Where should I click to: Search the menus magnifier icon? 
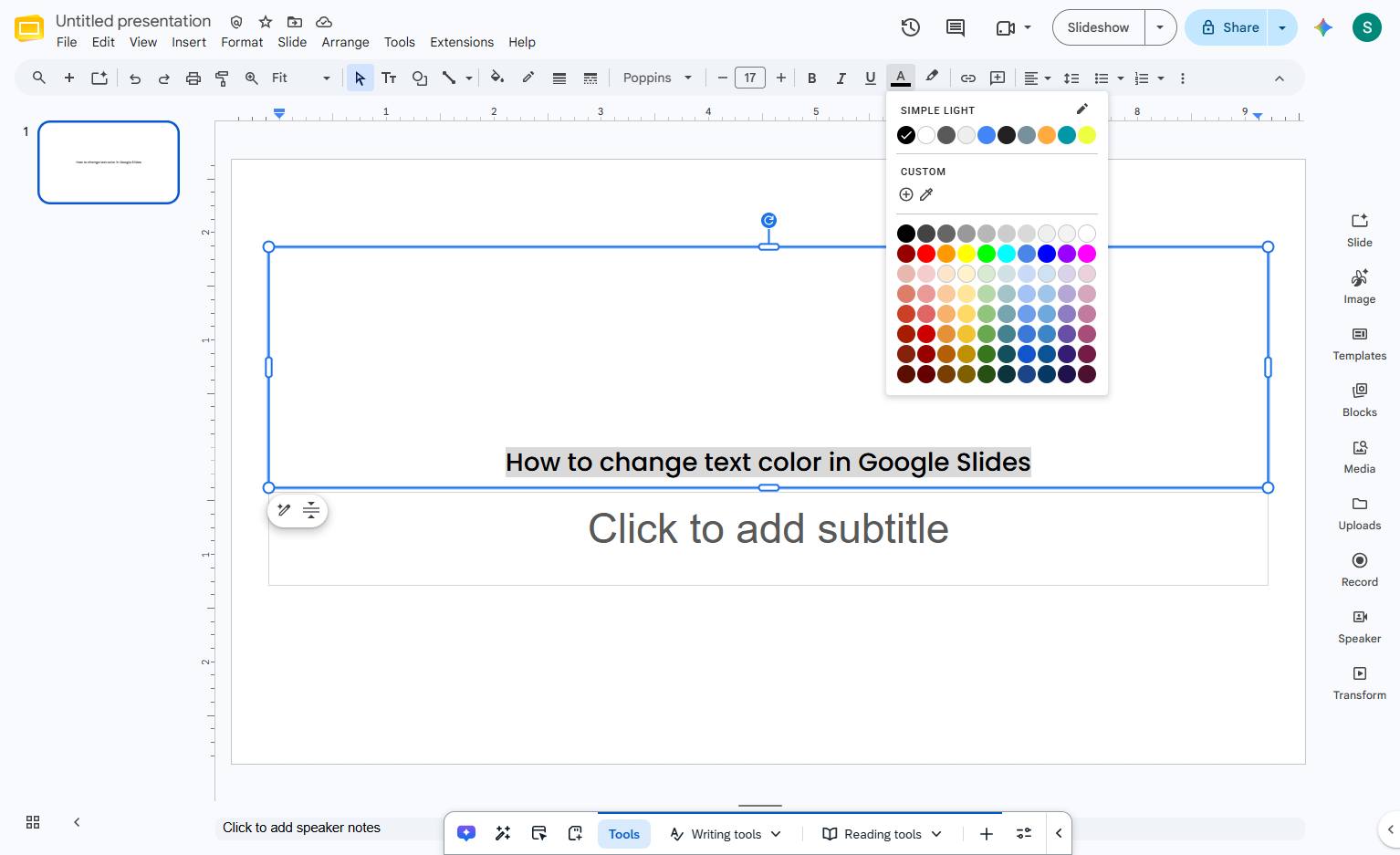39,78
